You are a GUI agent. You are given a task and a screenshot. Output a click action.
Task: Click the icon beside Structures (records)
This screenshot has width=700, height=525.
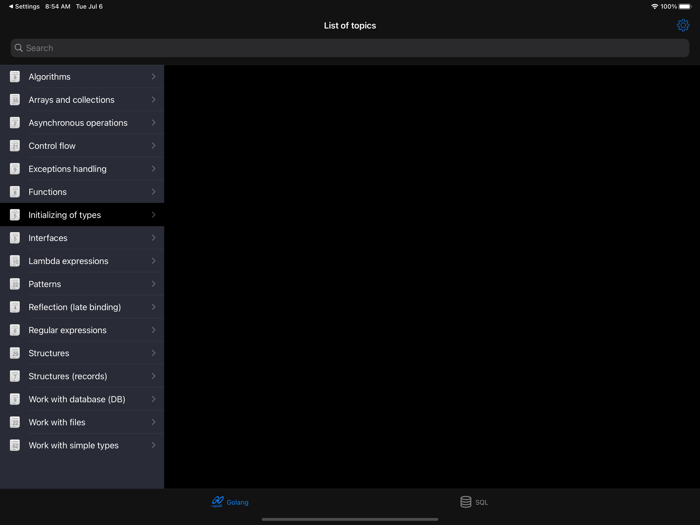(x=15, y=376)
